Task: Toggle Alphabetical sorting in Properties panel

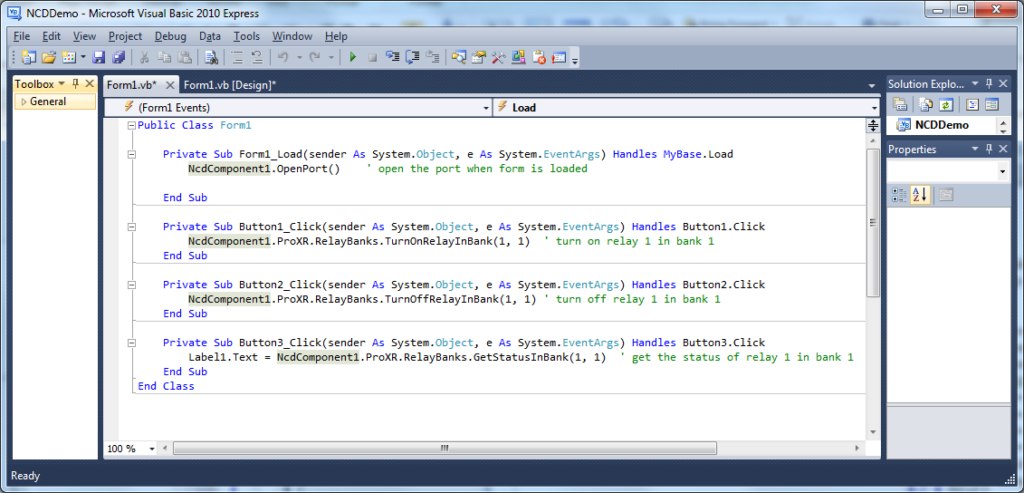Action: click(x=920, y=195)
